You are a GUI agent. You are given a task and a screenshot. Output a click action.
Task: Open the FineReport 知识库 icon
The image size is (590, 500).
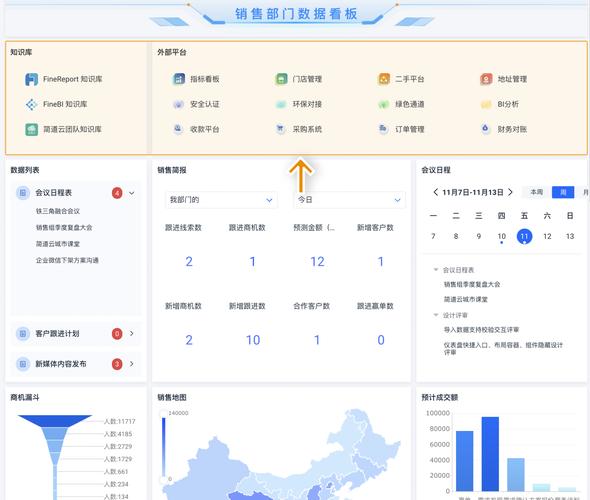[31, 79]
